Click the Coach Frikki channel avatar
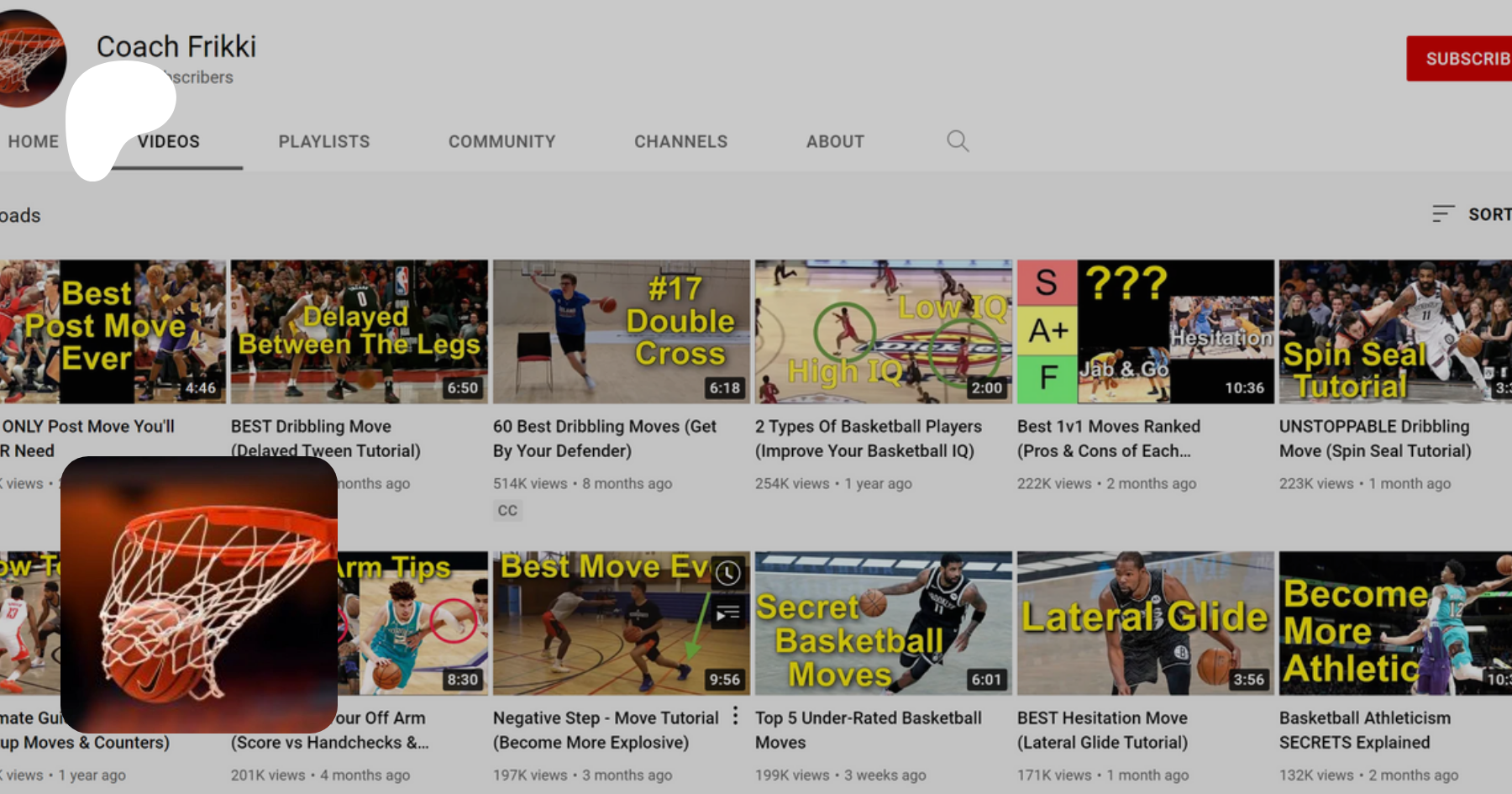Screen dimensions: 1512x794 click(x=30, y=59)
